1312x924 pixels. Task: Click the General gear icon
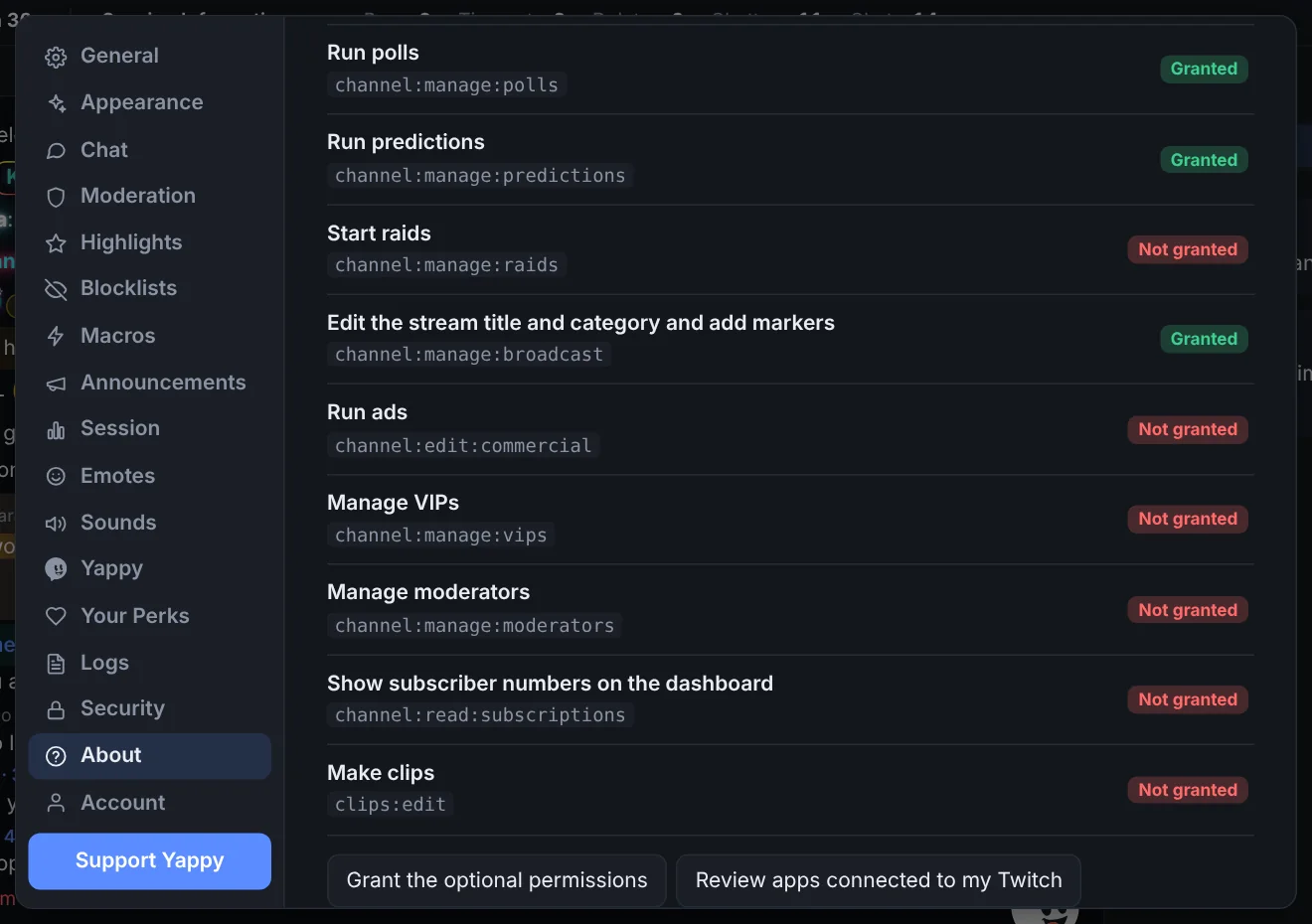tap(57, 57)
